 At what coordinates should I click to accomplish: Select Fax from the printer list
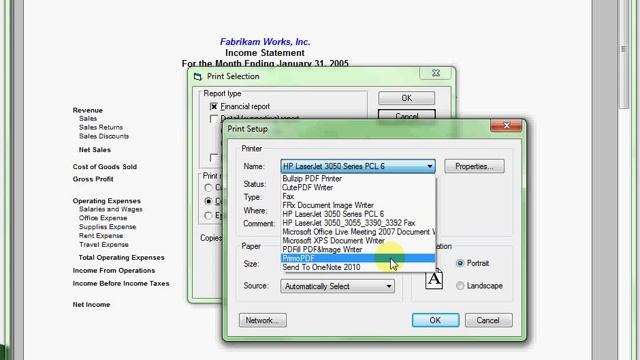[358, 197]
